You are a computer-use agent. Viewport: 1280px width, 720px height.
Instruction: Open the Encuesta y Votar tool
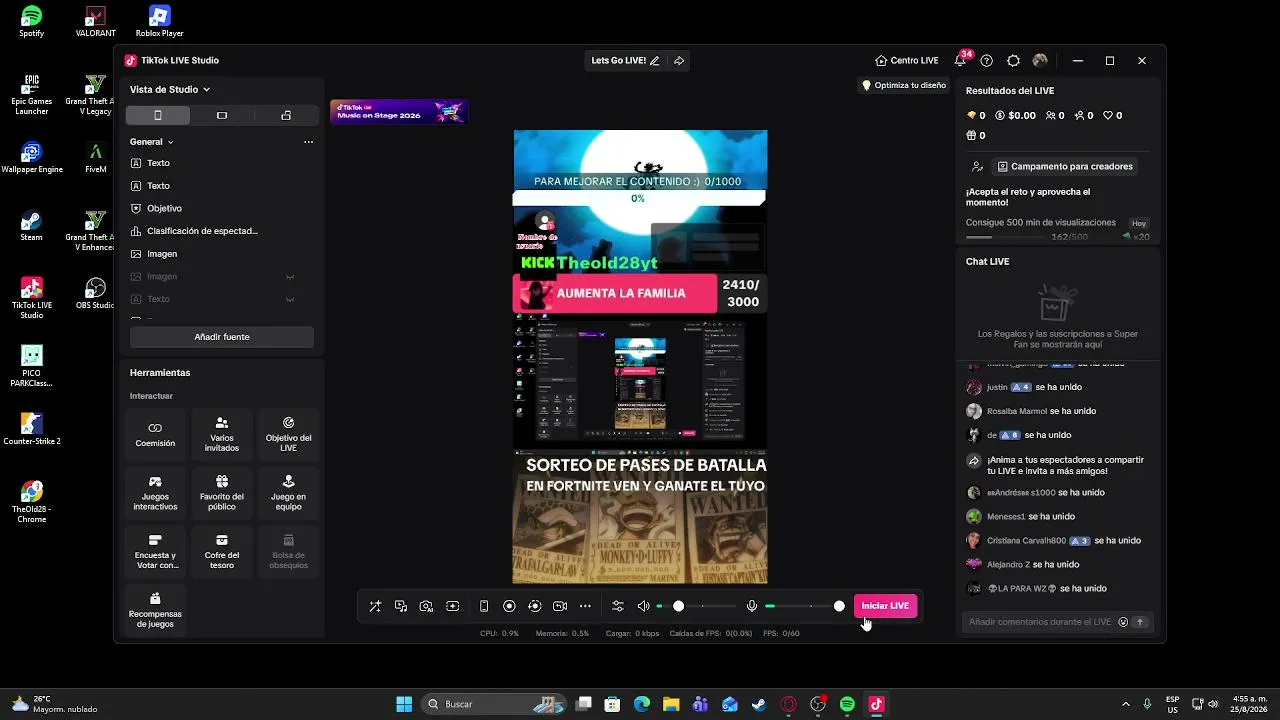155,552
